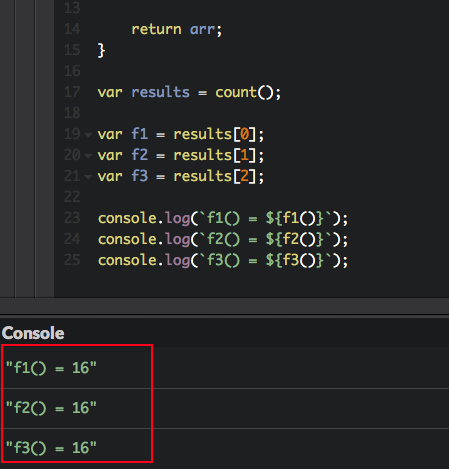This screenshot has height=469, width=449.
Task: Click the Console panel header
Action: click(33, 333)
